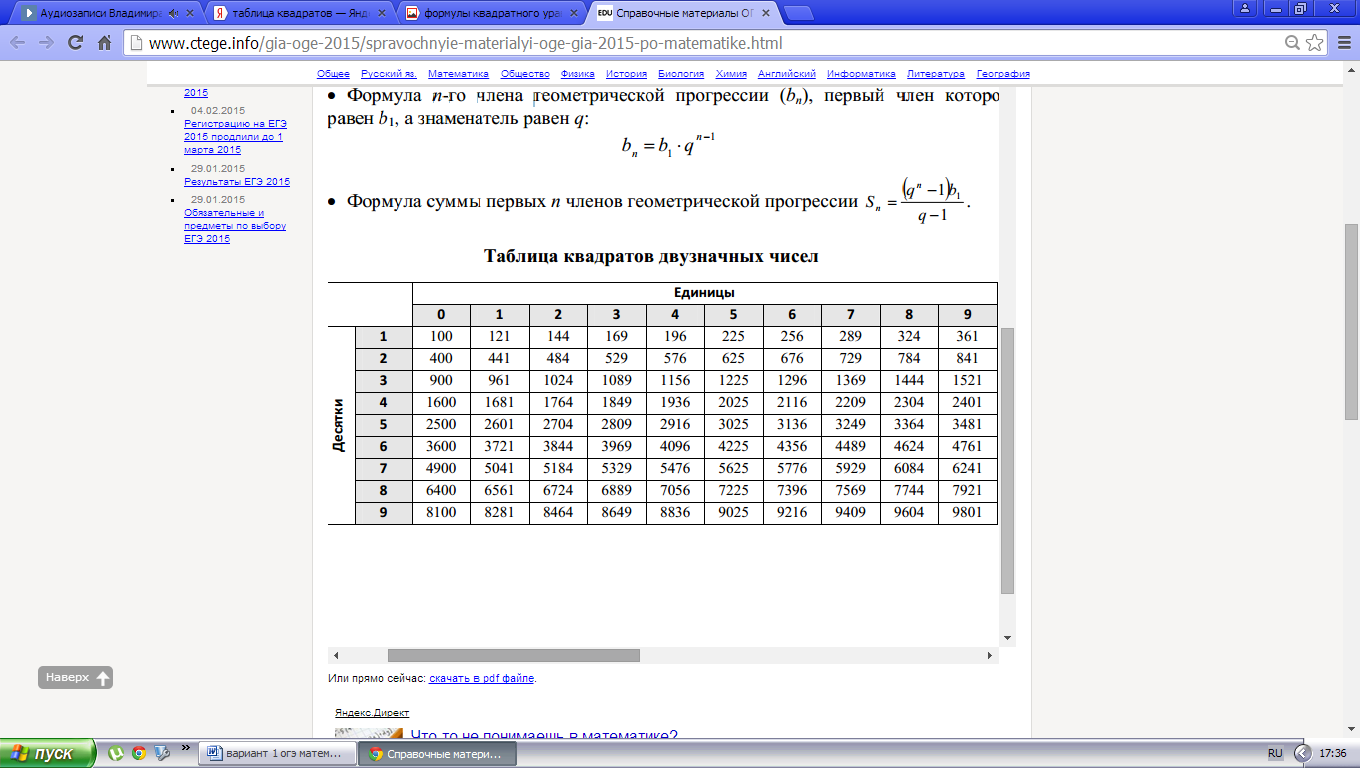Click the inner horizontal scrollbar thumb

point(513,656)
